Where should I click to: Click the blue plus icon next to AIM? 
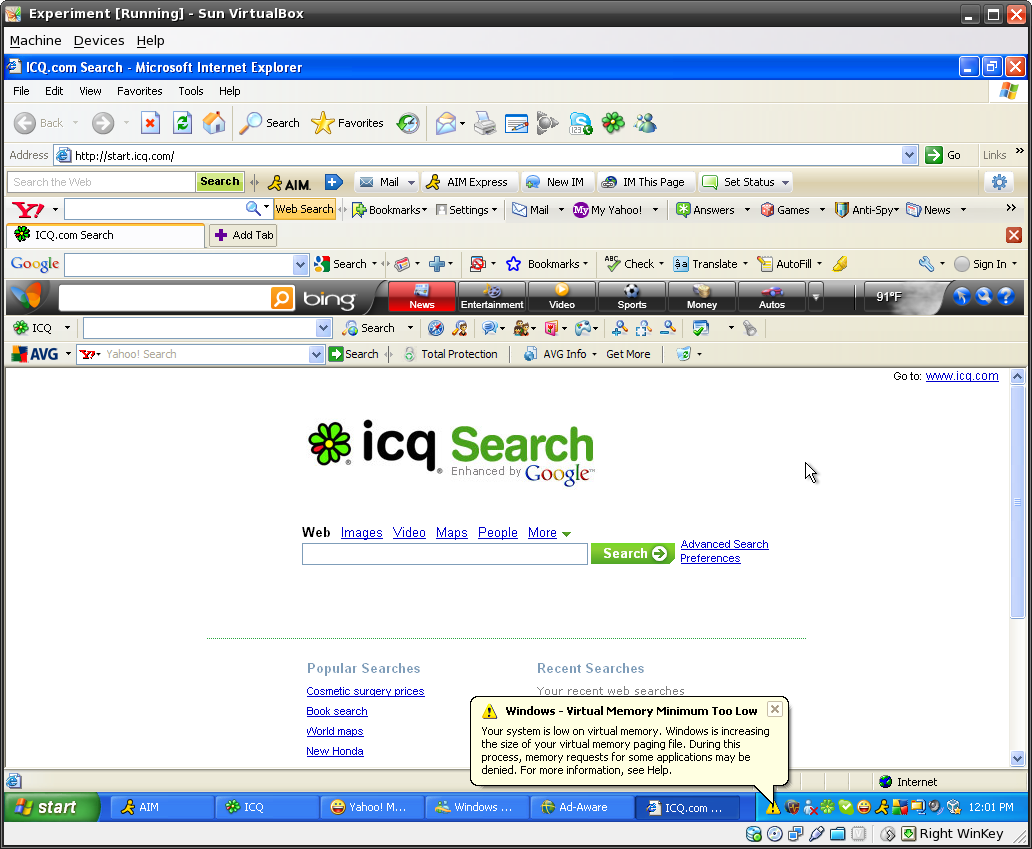334,182
